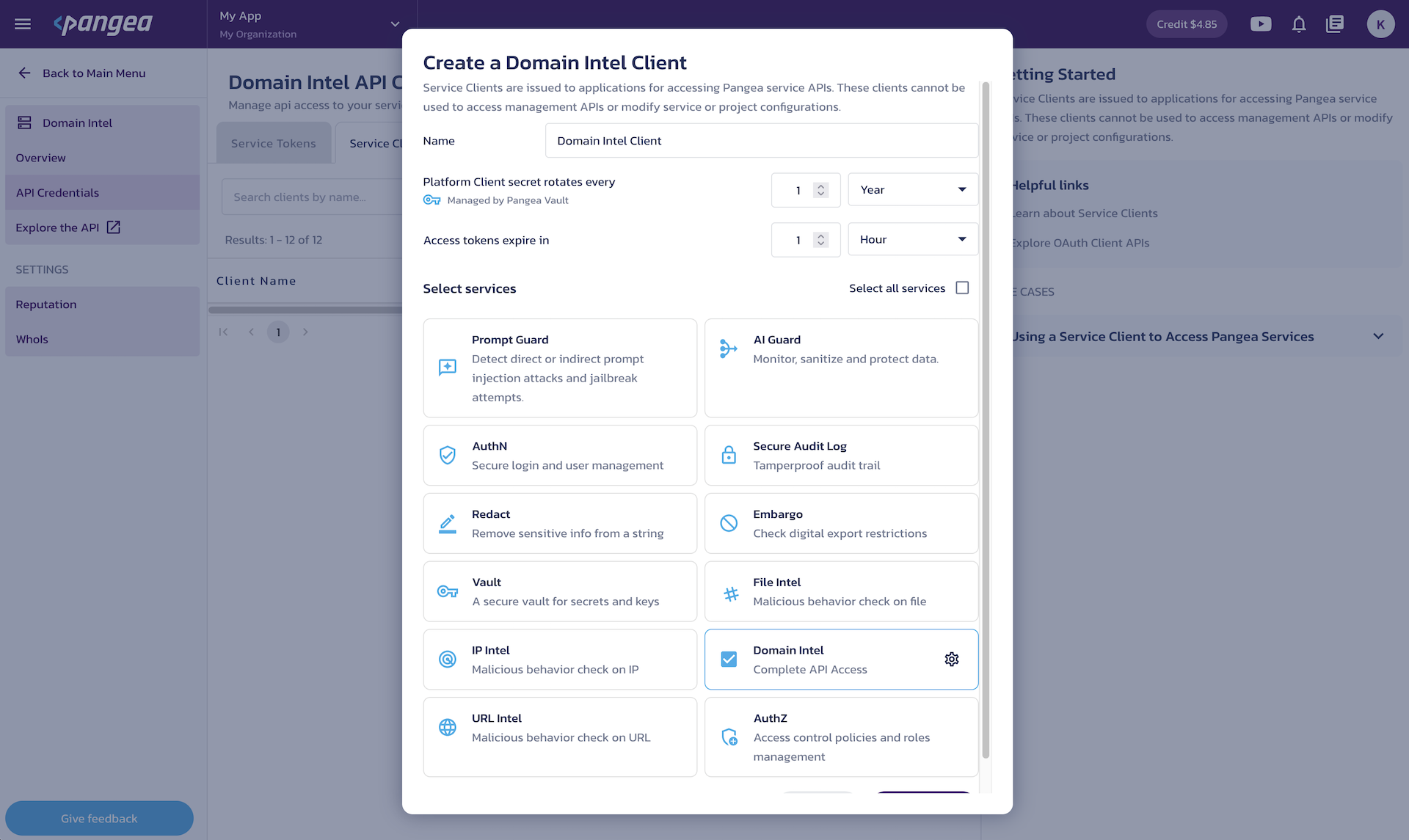Go to next page of client results
1409x840 pixels.
click(x=305, y=332)
